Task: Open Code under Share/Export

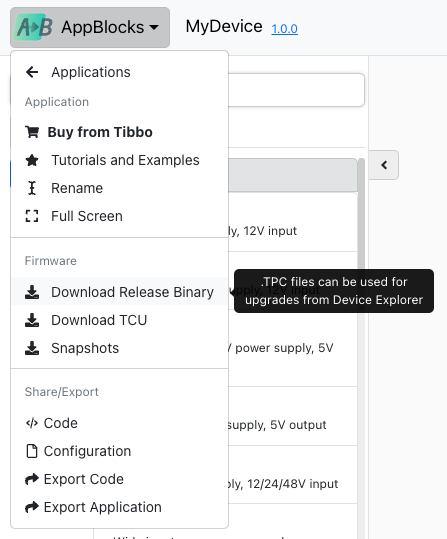Action: 120,423
